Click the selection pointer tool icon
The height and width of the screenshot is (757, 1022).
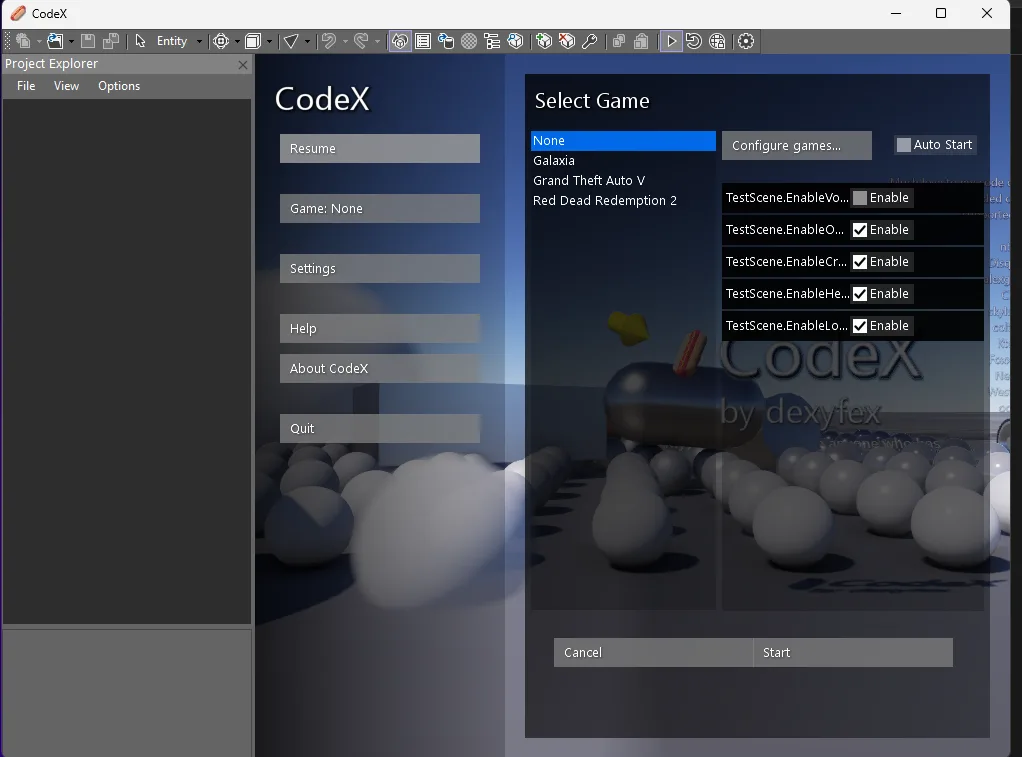coord(140,41)
